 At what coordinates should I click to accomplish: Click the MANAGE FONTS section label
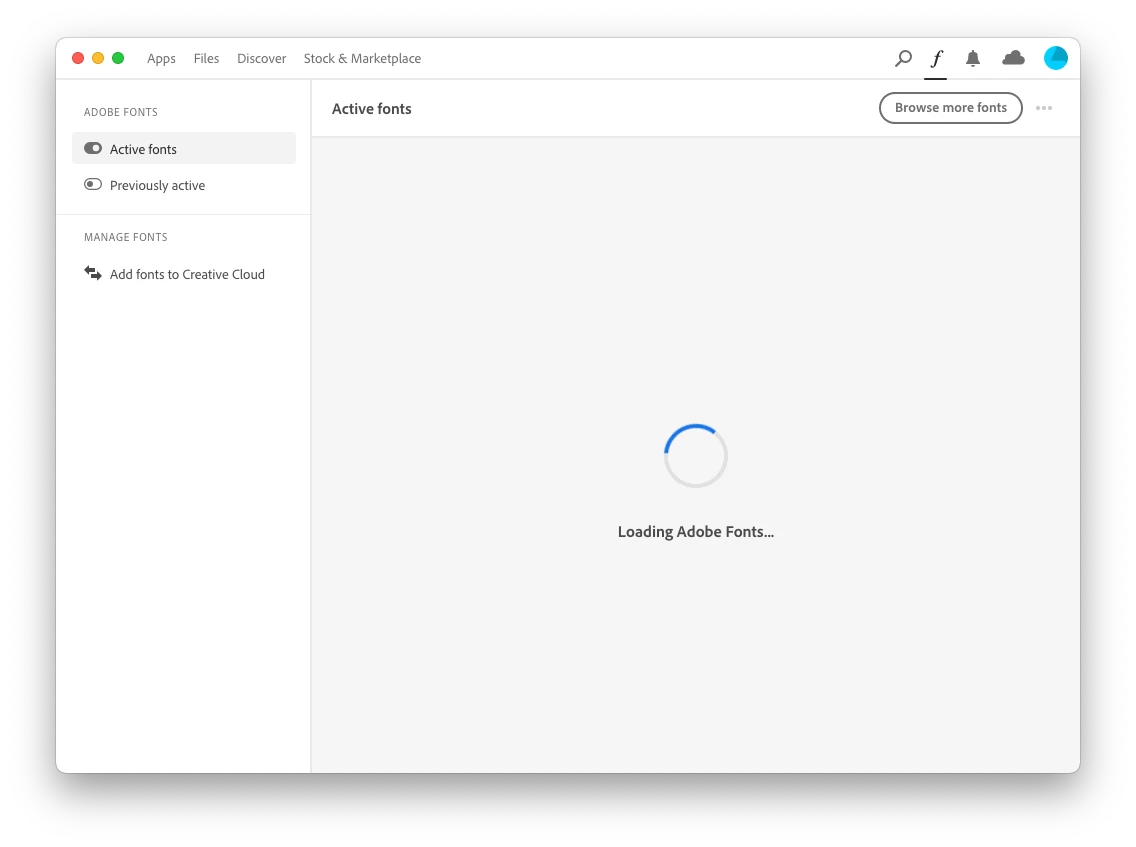pyautogui.click(x=125, y=238)
